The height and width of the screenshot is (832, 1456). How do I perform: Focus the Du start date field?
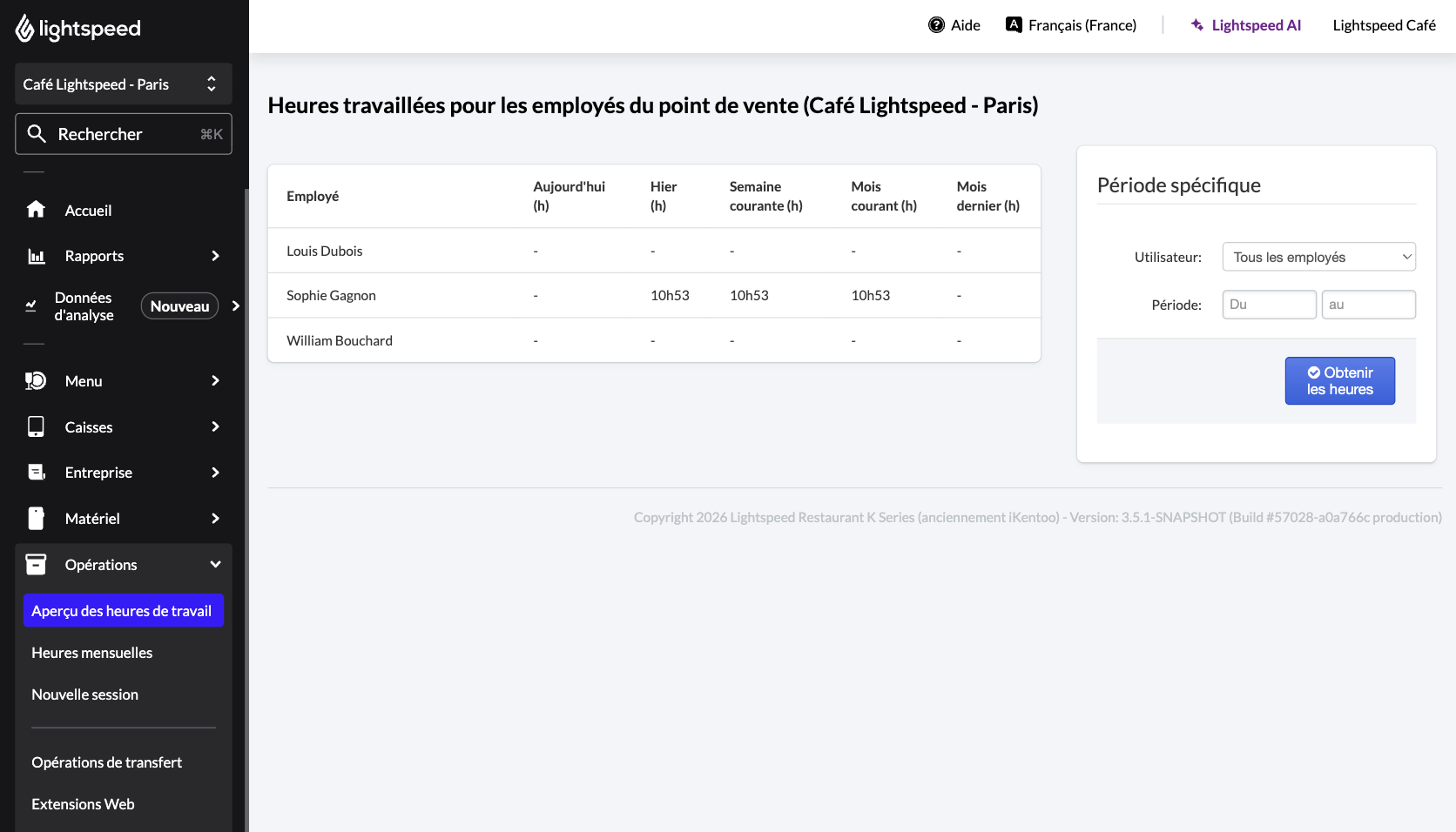coord(1269,305)
